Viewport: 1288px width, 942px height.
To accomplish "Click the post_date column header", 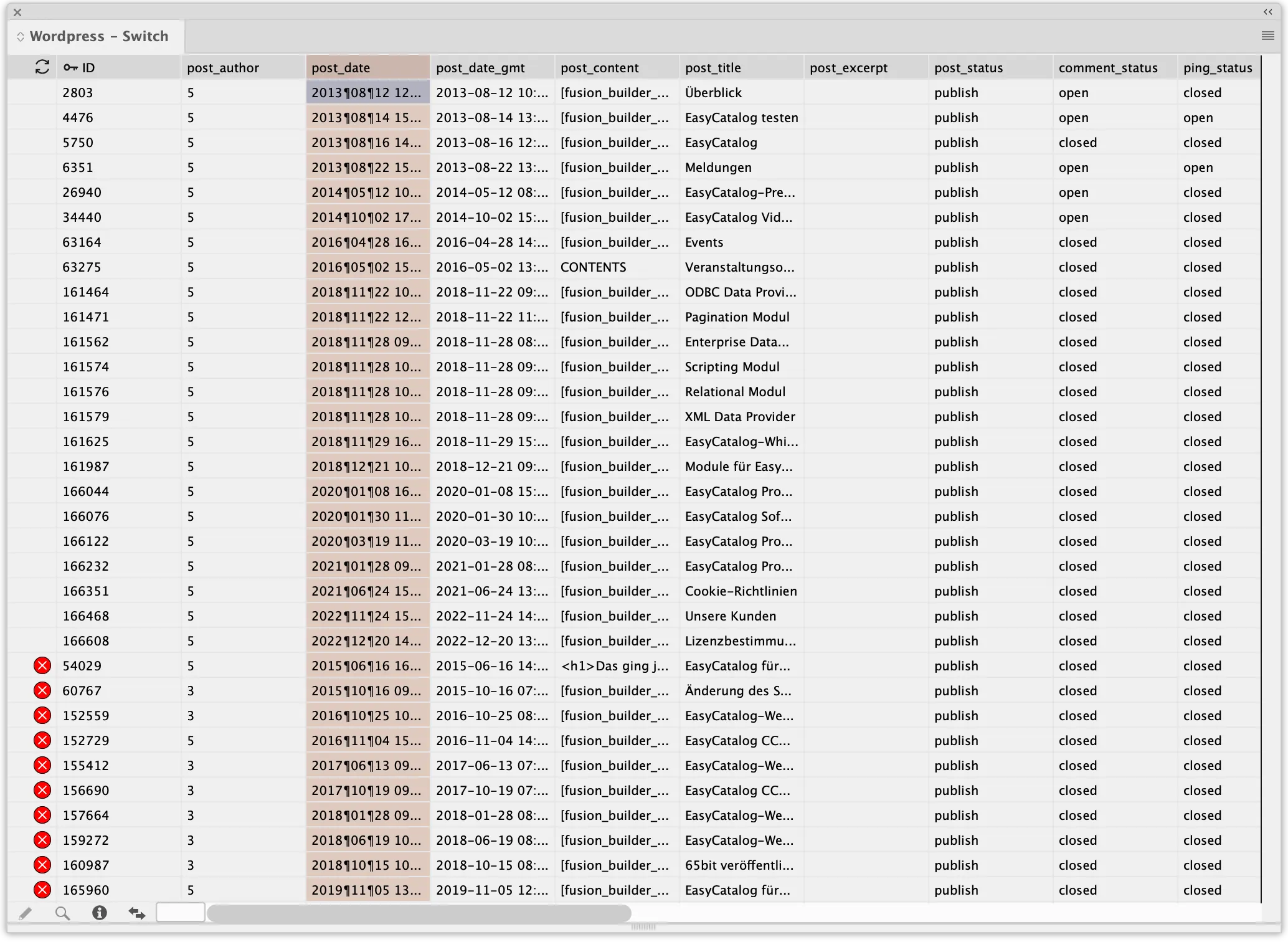I will [367, 67].
